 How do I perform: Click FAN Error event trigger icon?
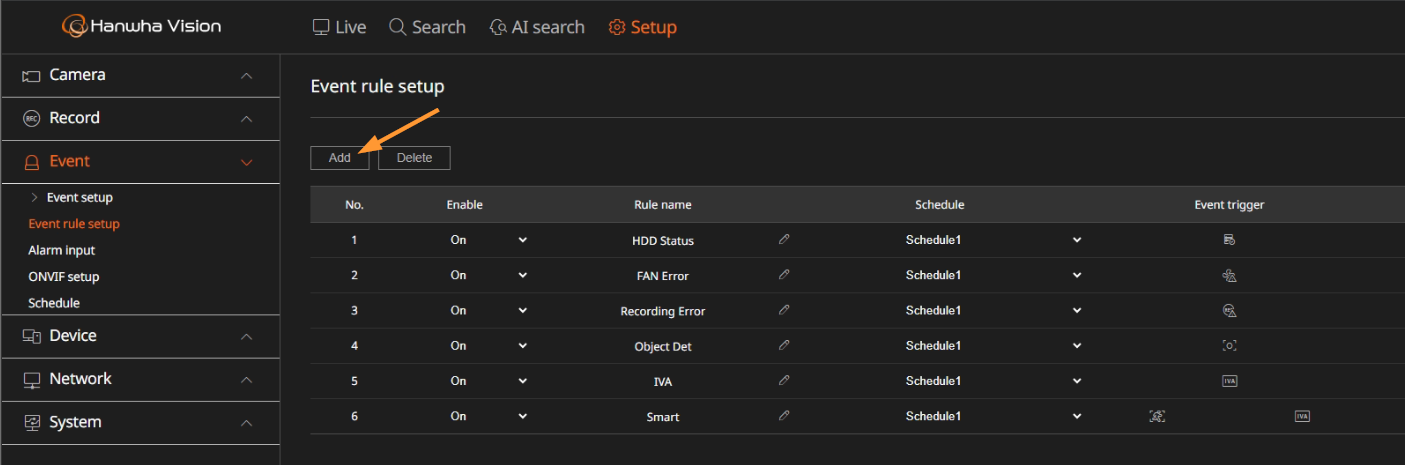pos(1230,275)
